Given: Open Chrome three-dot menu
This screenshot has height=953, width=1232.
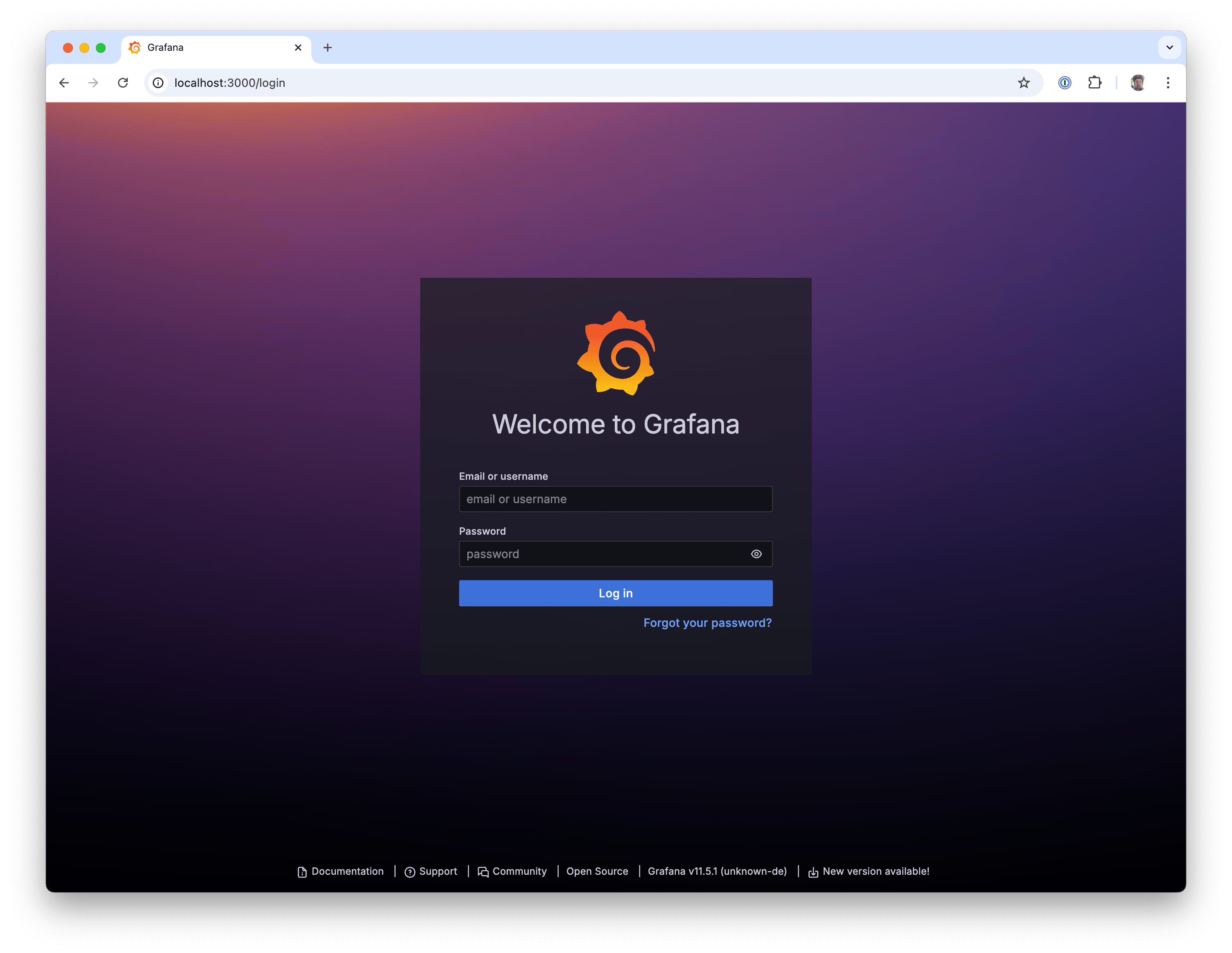Looking at the screenshot, I should 1168,83.
